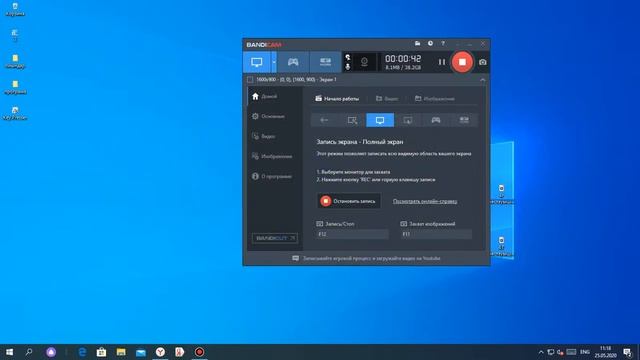Select the screen recording mode button
Viewport: 640px width, 360px height.
pyautogui.click(x=257, y=62)
